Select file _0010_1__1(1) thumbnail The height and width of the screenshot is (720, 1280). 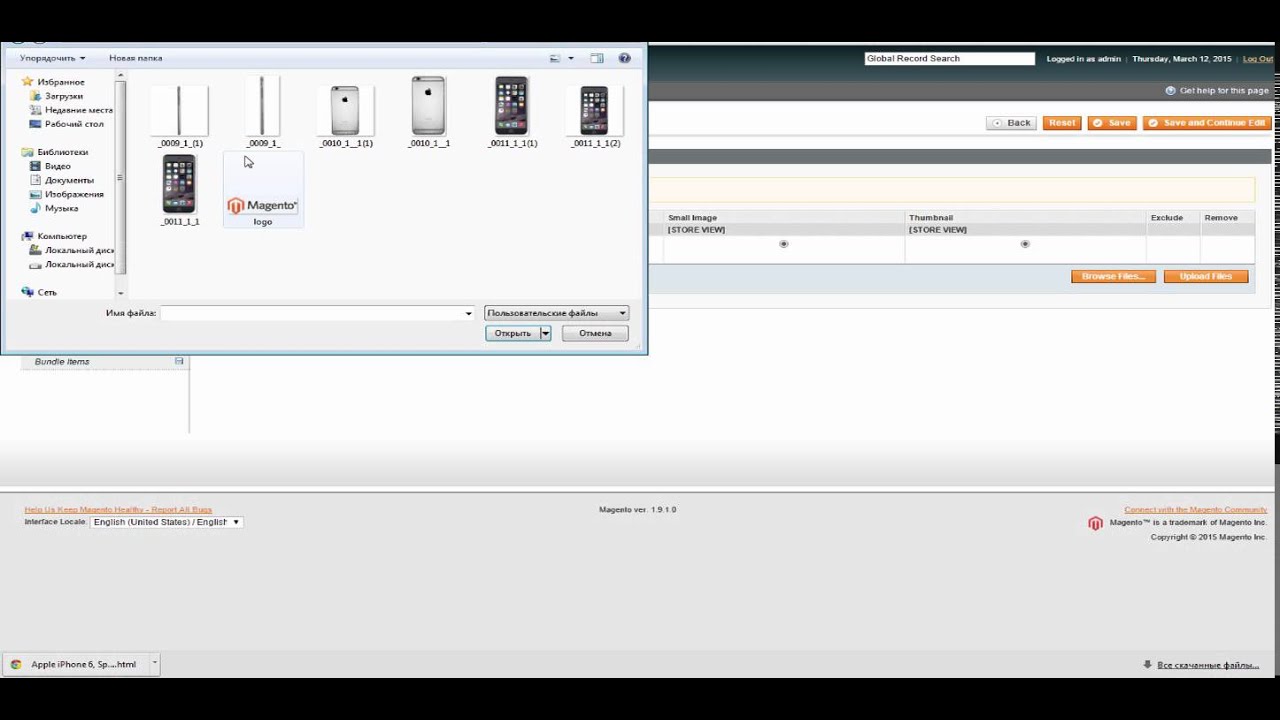pyautogui.click(x=346, y=112)
